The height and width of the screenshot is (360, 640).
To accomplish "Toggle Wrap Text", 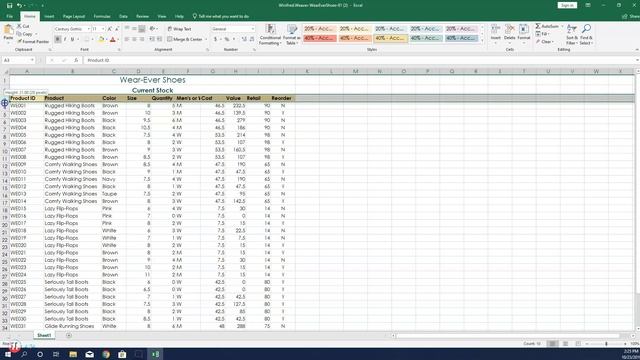I will point(179,29).
